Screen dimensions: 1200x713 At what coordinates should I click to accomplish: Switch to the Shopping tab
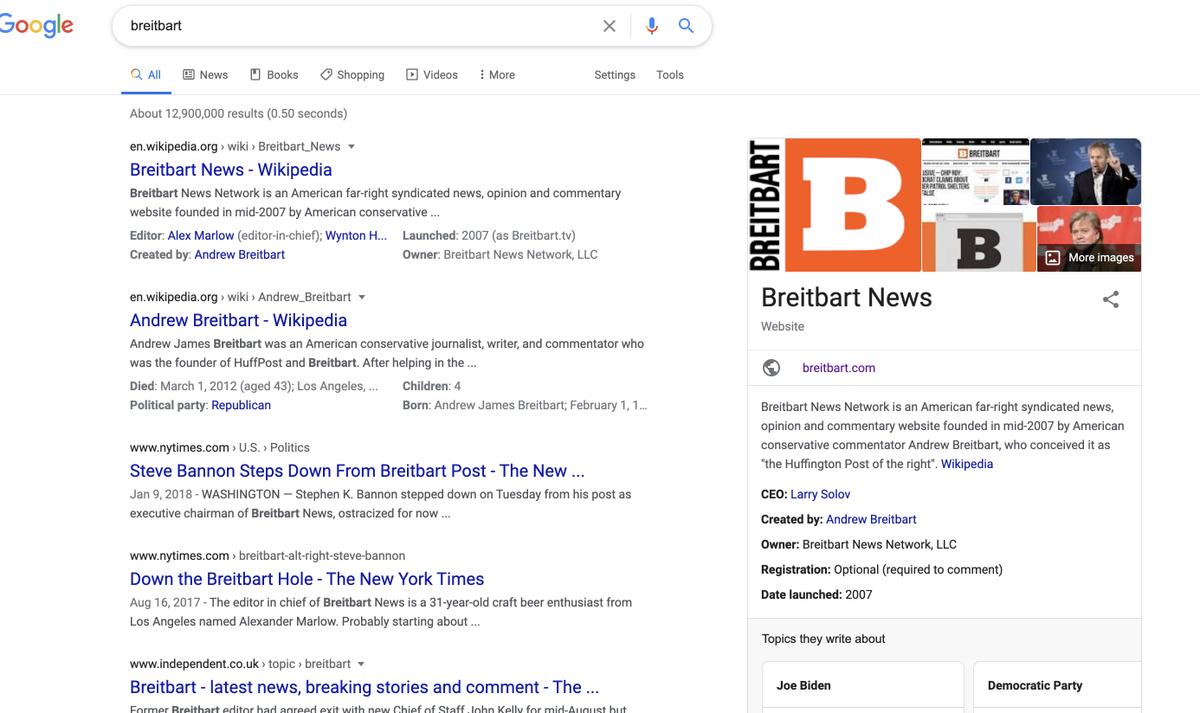click(352, 75)
